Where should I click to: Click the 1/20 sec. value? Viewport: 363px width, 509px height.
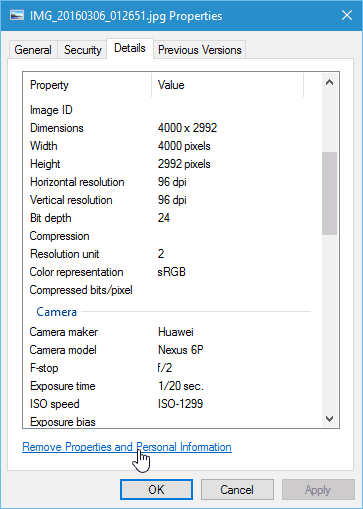(181, 386)
